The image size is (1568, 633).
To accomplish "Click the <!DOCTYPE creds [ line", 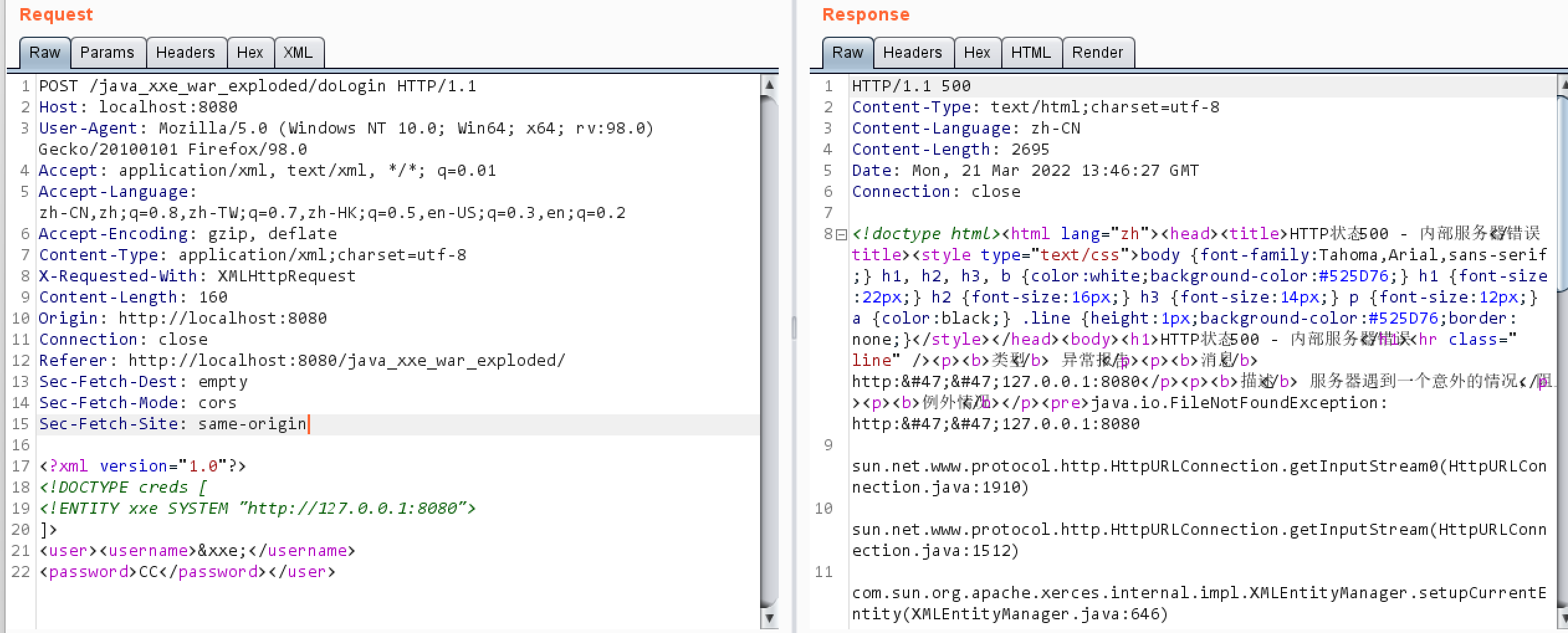I will [x=123, y=487].
